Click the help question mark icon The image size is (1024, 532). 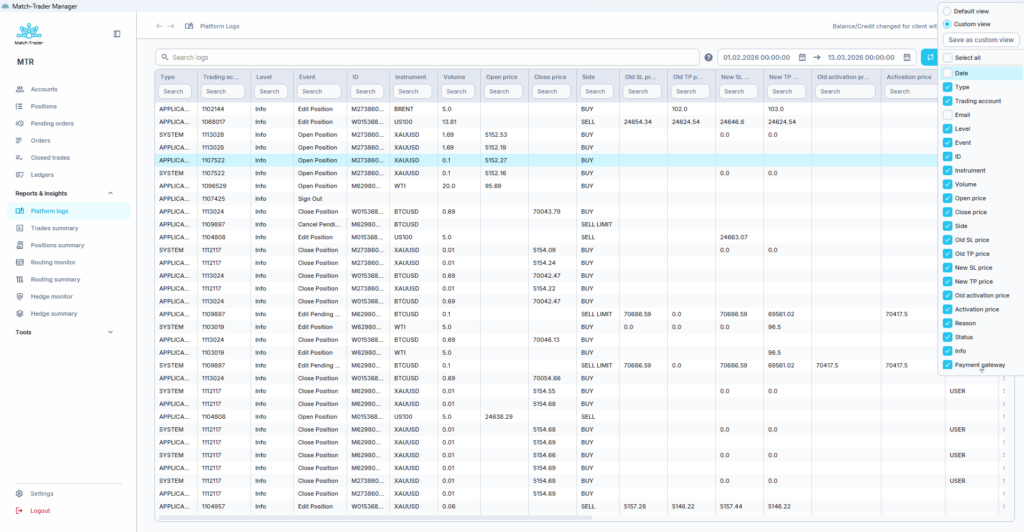708,58
